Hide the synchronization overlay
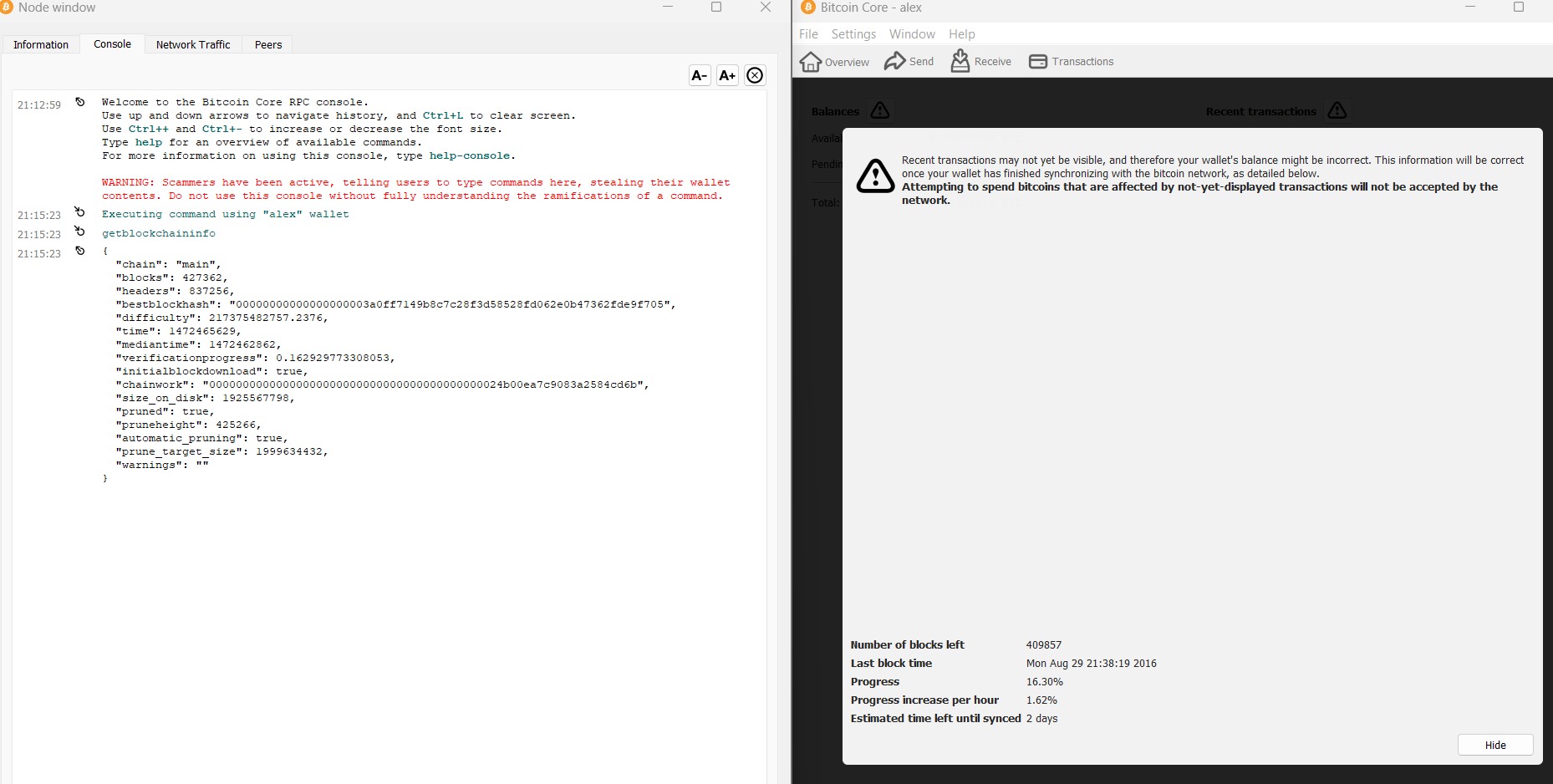 click(x=1495, y=745)
